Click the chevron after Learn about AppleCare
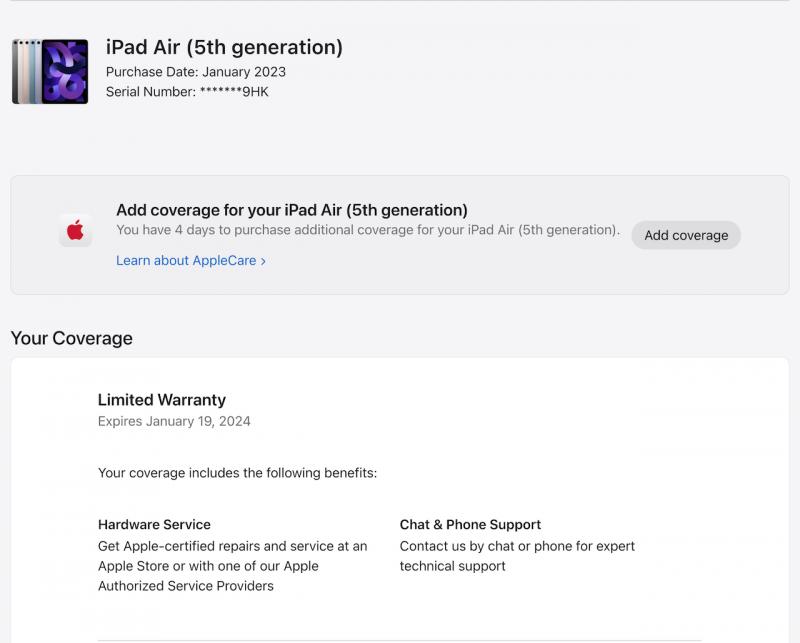Image resolution: width=800 pixels, height=643 pixels. click(263, 261)
